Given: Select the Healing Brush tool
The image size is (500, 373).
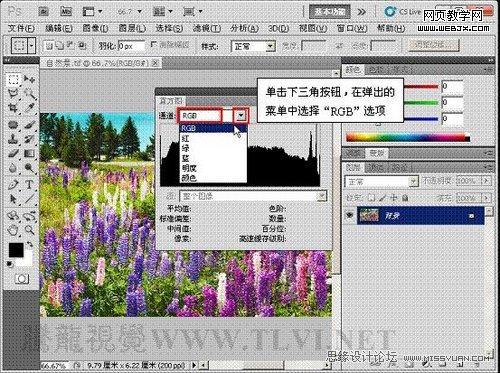Looking at the screenshot, I should 13,125.
